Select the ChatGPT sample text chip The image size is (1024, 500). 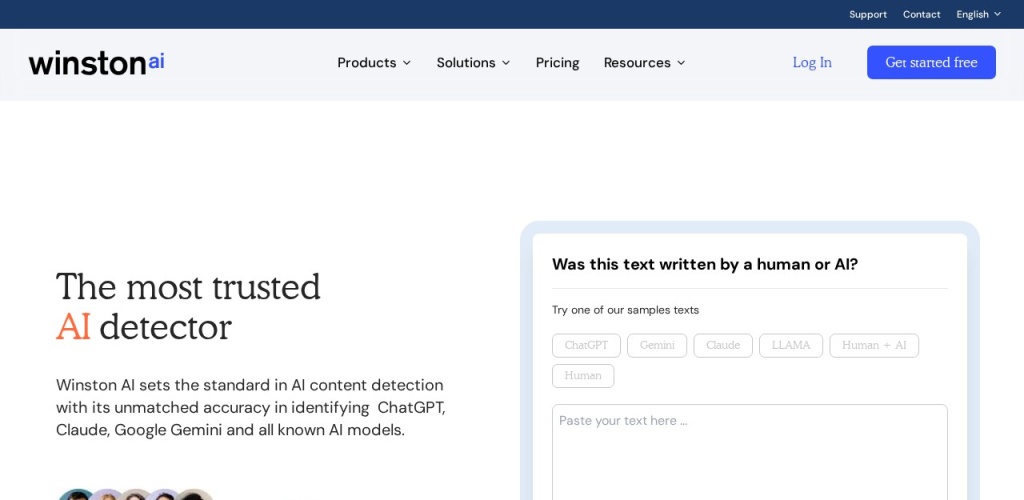[586, 345]
